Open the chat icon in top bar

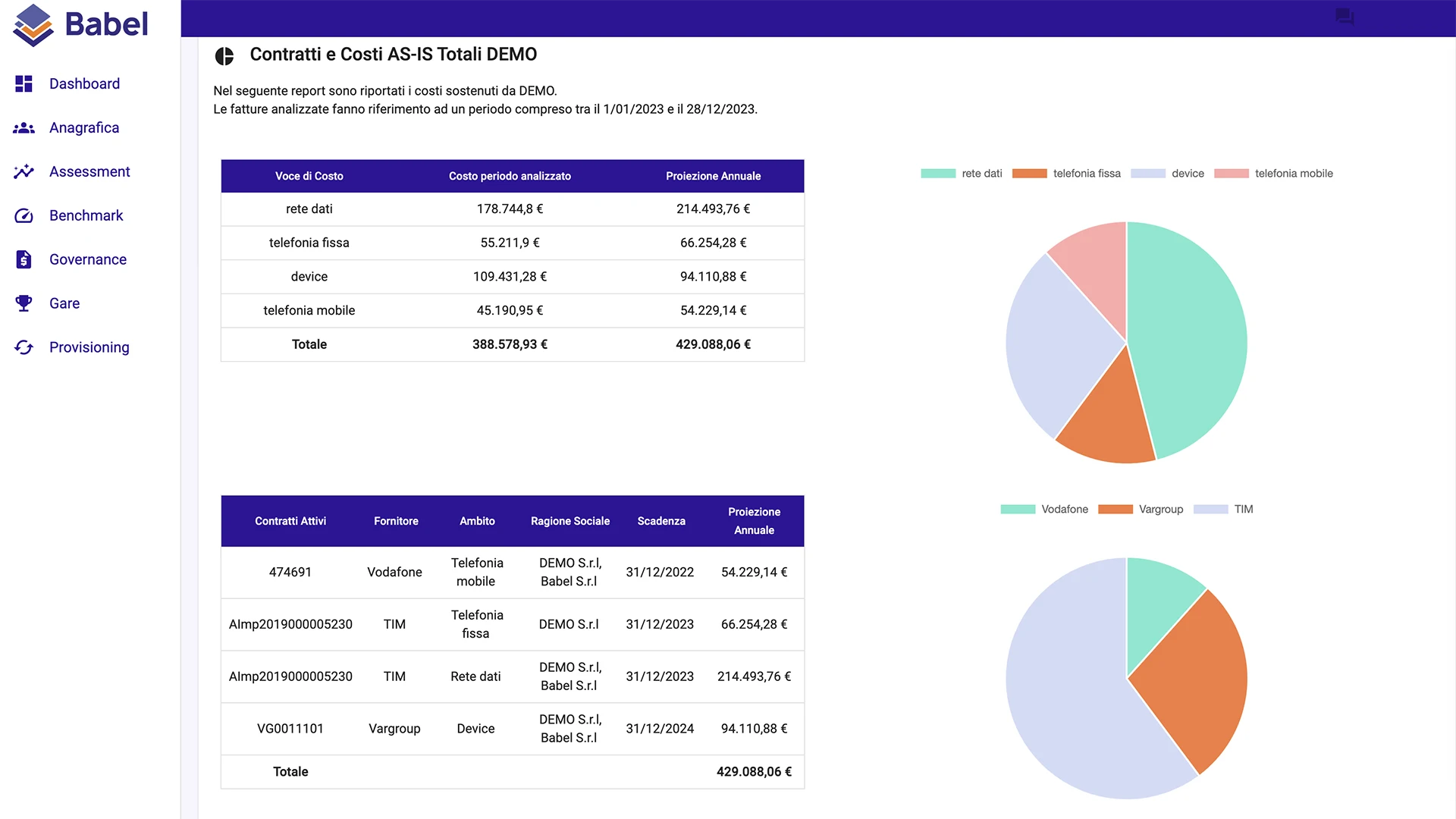point(1345,17)
